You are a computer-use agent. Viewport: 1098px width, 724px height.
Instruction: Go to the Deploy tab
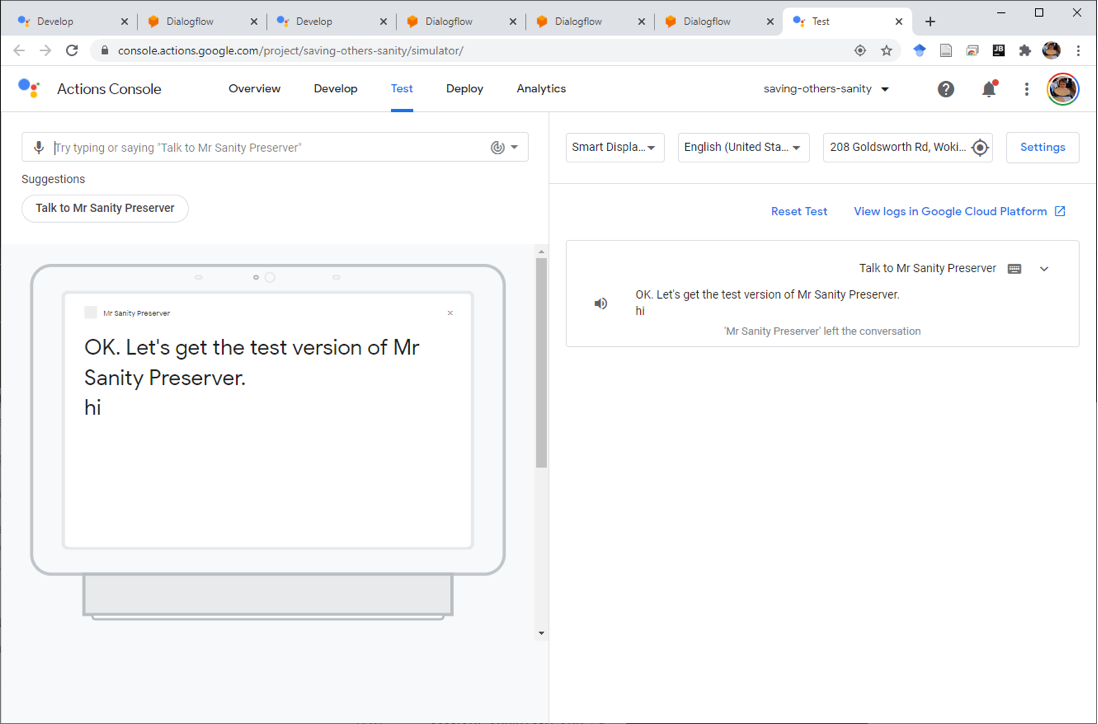(x=465, y=89)
